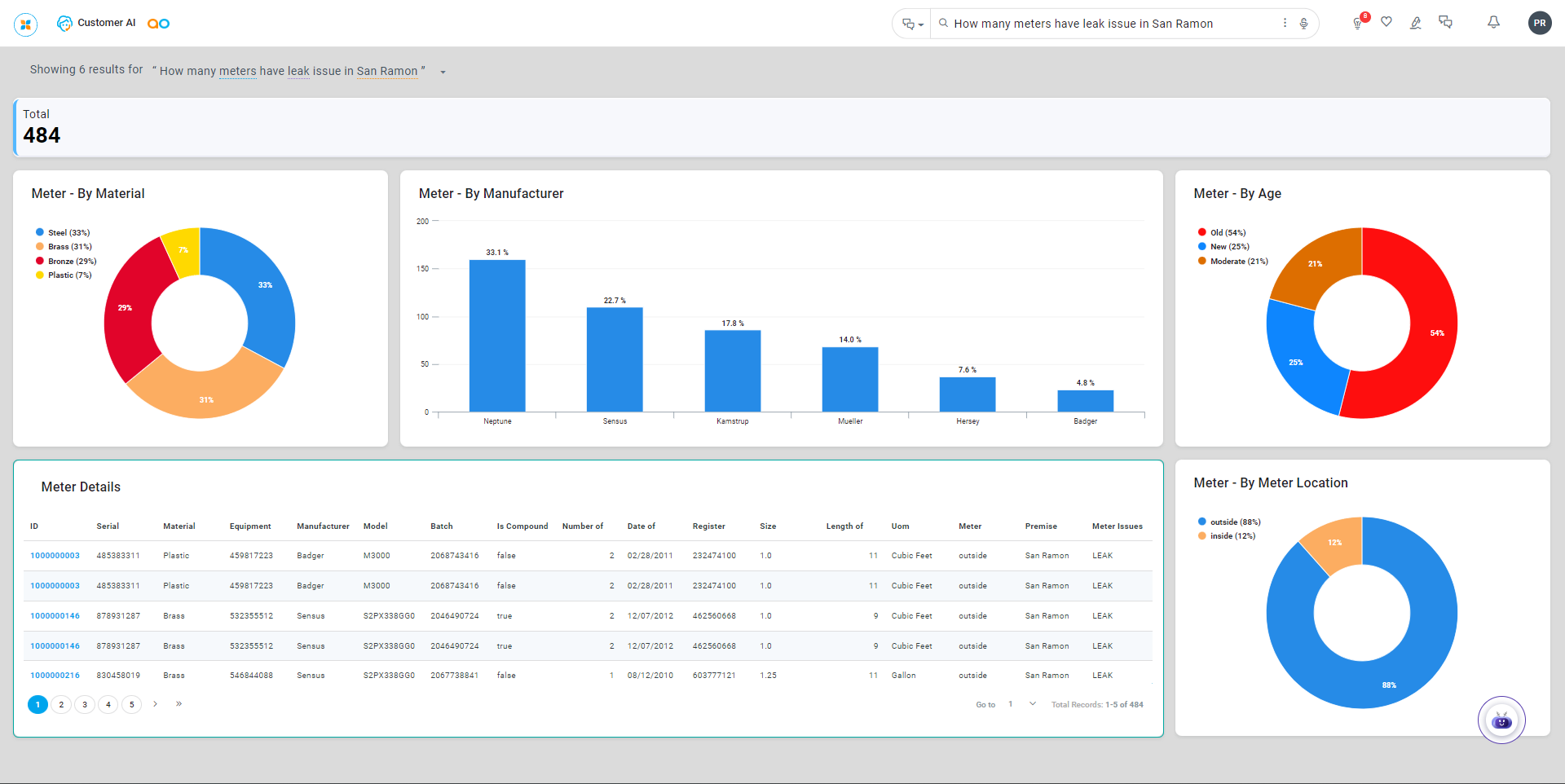Expand the results query dropdown arrow

(x=443, y=73)
